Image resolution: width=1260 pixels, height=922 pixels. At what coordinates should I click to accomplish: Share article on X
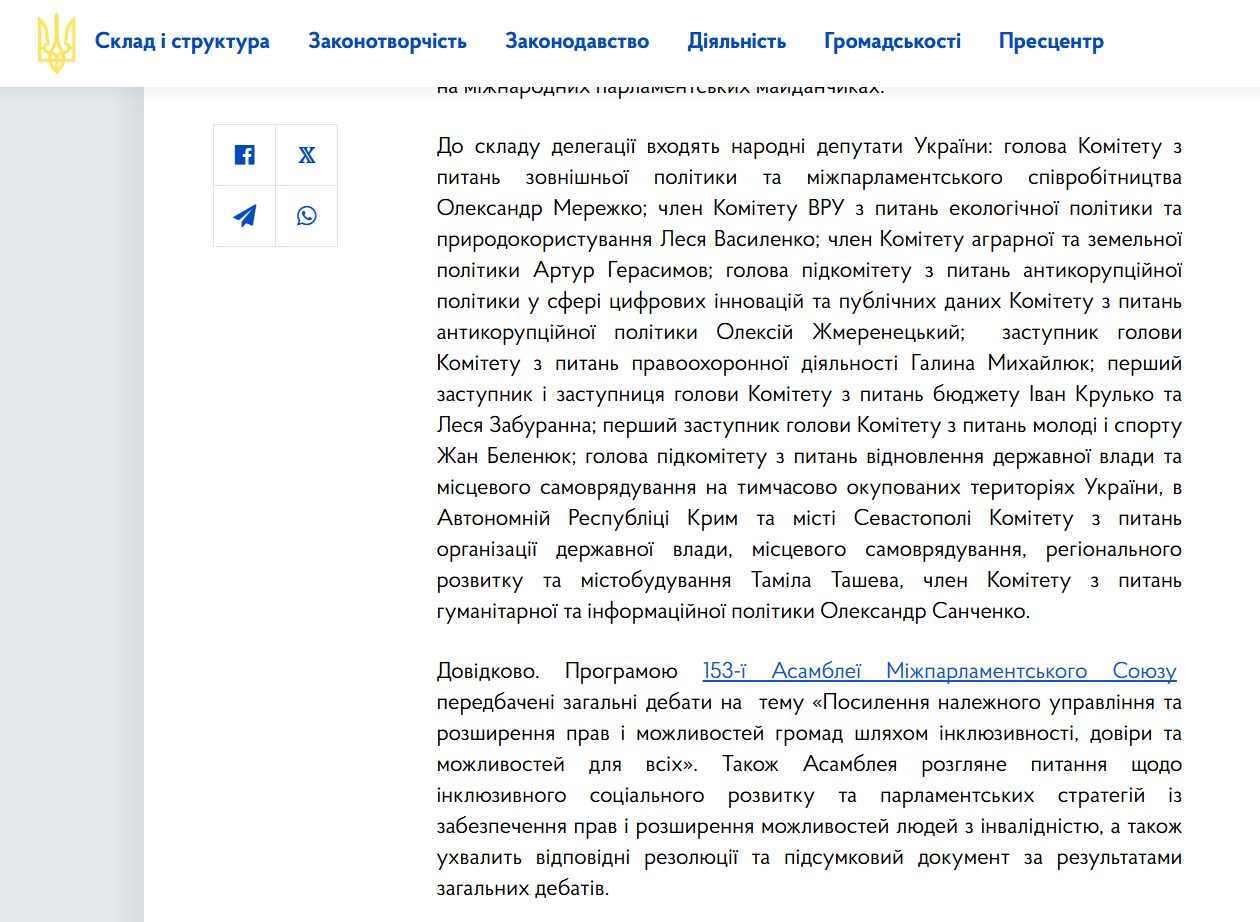pos(307,155)
